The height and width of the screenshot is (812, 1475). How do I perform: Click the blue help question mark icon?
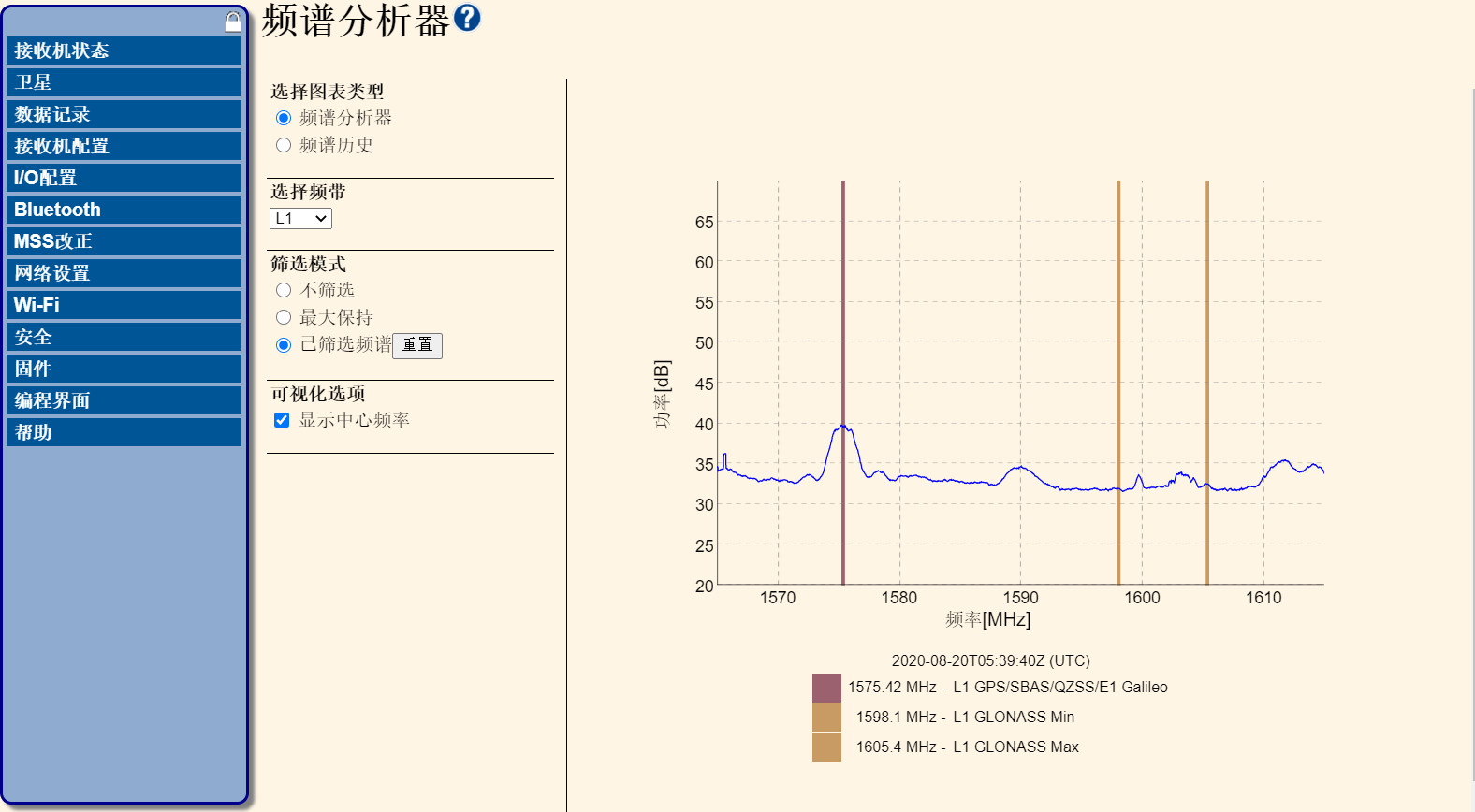(467, 18)
